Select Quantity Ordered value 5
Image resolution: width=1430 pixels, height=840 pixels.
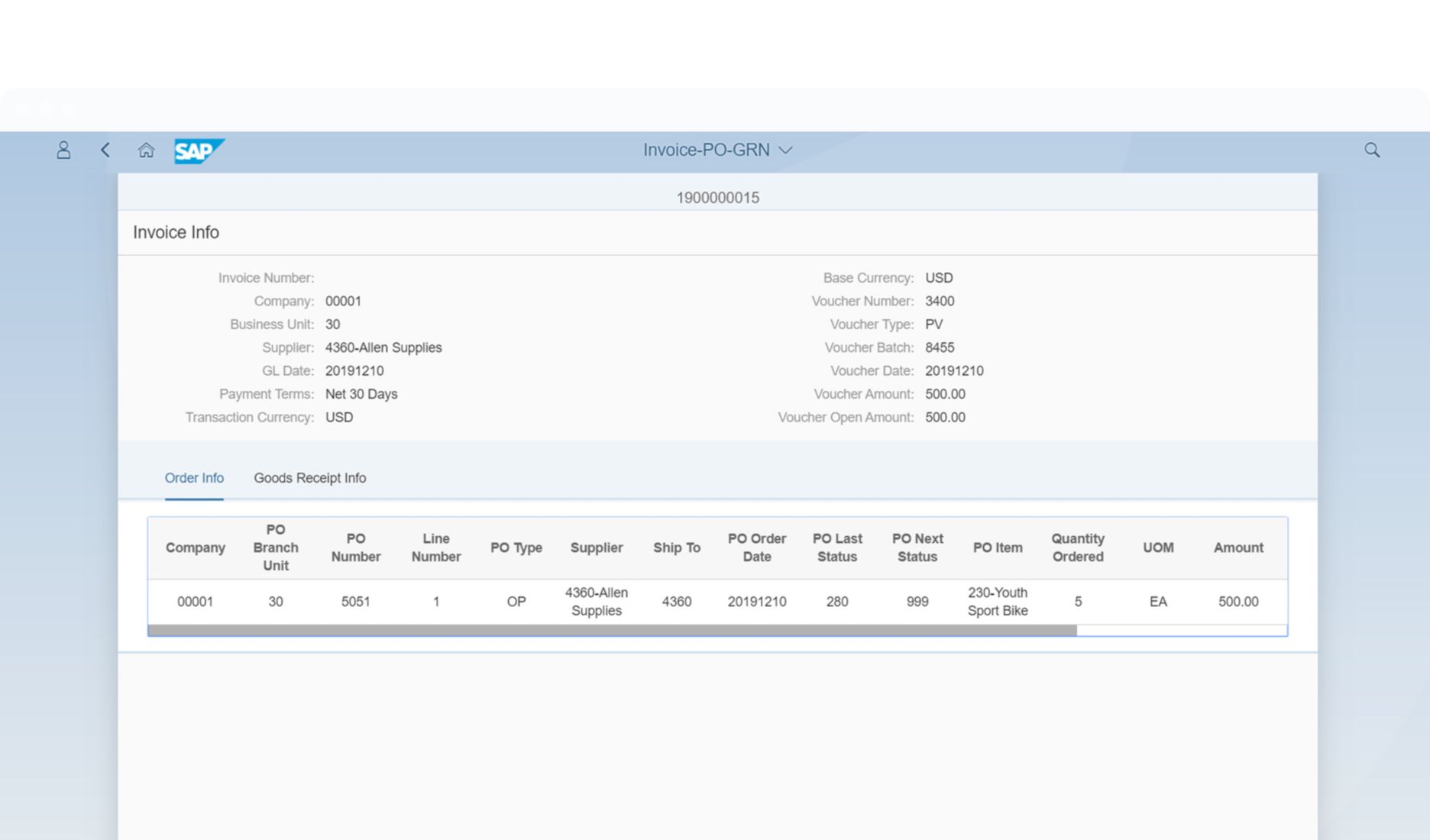1078,602
